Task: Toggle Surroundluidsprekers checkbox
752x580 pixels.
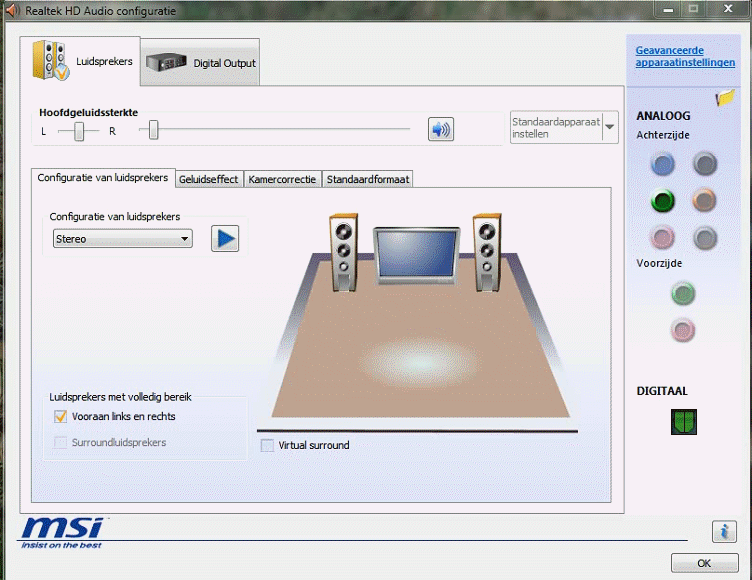Action: [60, 442]
